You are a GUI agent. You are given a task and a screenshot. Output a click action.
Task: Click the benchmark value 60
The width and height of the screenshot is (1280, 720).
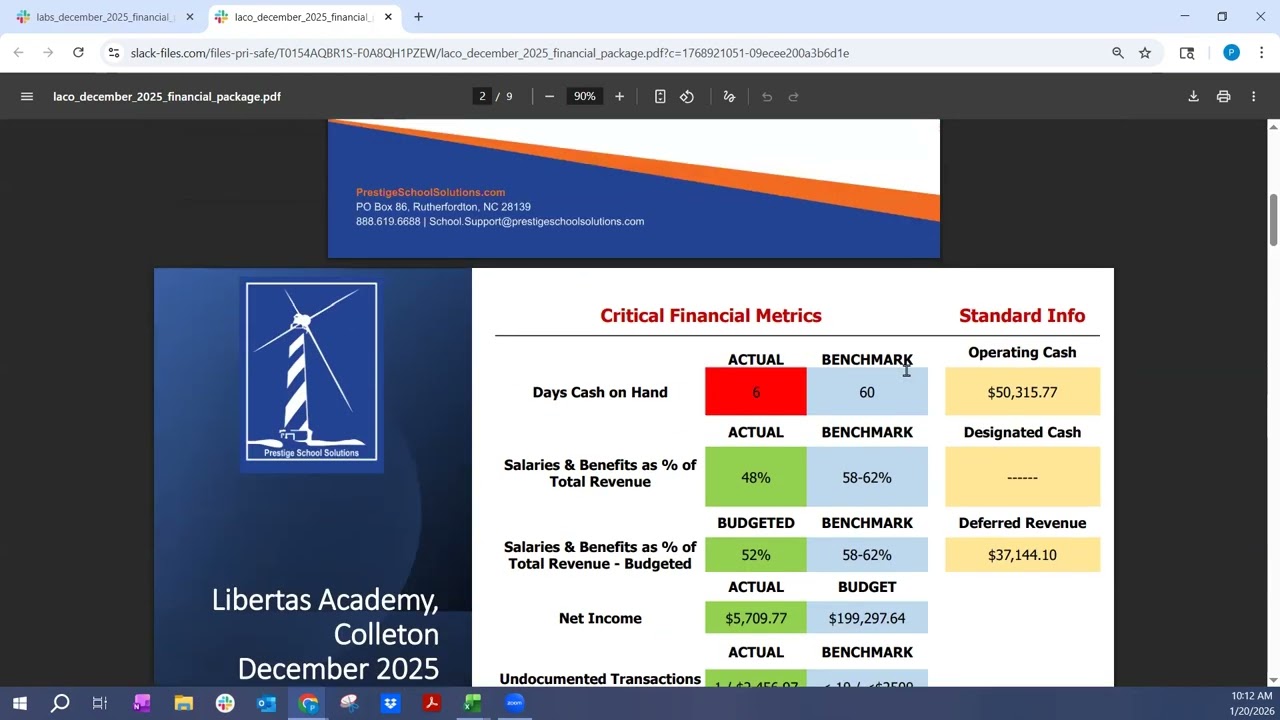[x=867, y=392]
